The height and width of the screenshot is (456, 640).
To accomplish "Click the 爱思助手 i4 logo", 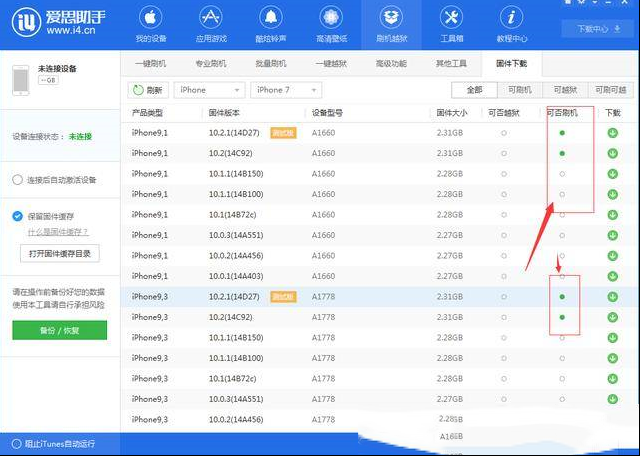I will tap(58, 22).
